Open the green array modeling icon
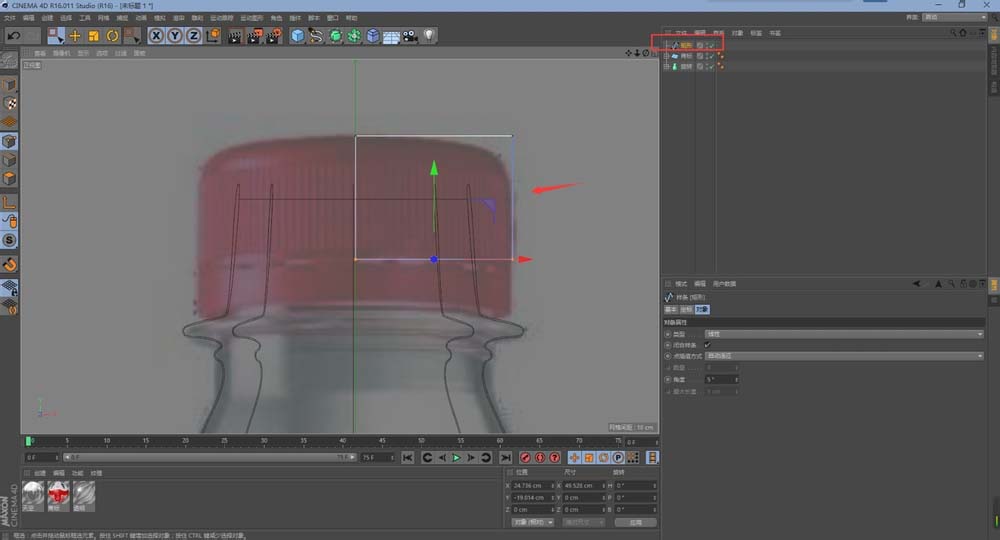This screenshot has height=540, width=1000. click(x=354, y=36)
